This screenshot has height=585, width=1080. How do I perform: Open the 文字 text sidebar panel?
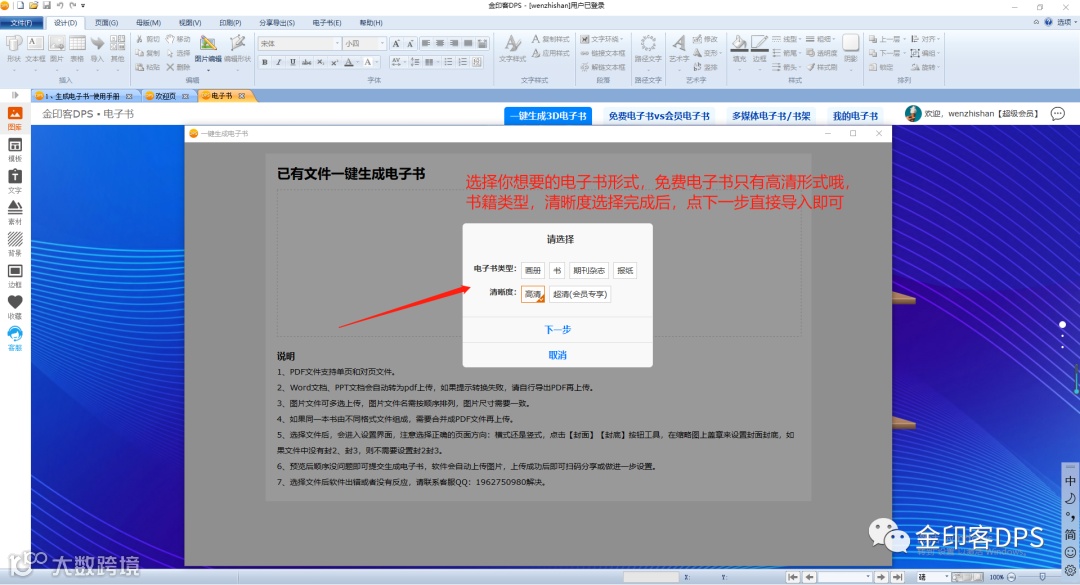point(14,181)
